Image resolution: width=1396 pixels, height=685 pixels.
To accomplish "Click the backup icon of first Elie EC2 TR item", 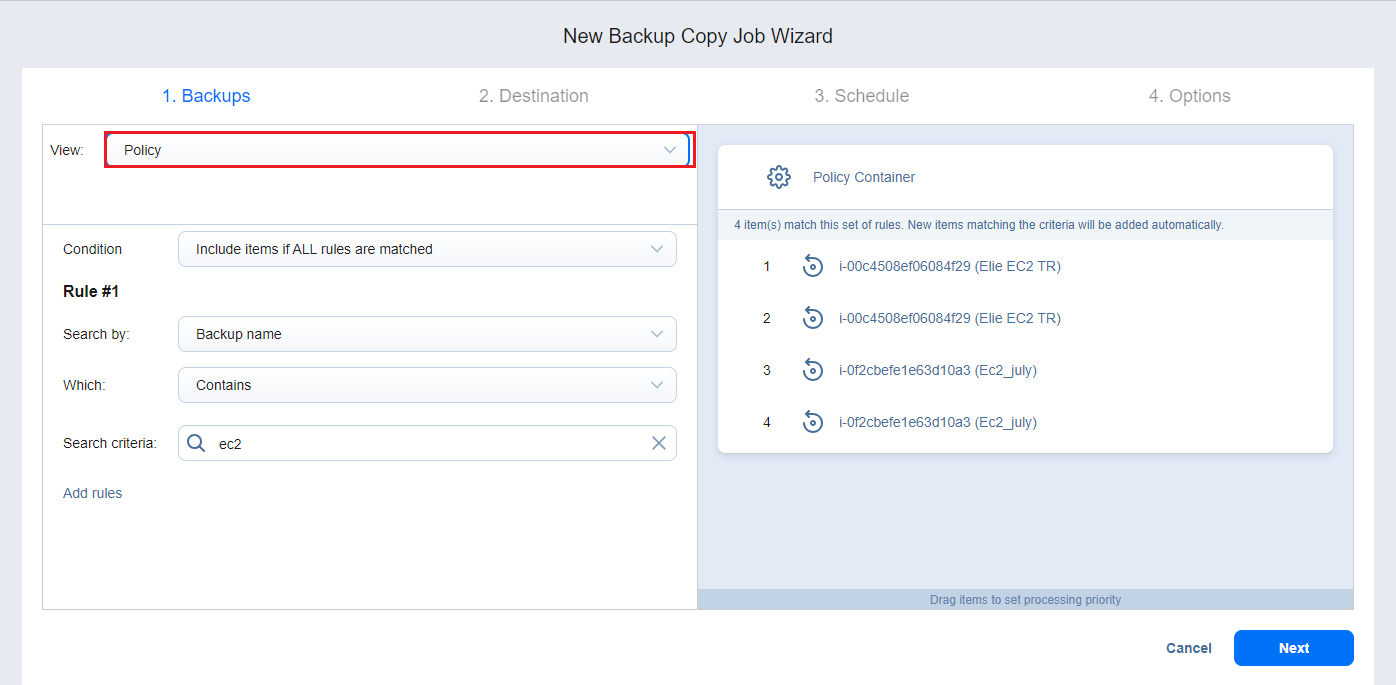I will [x=813, y=266].
